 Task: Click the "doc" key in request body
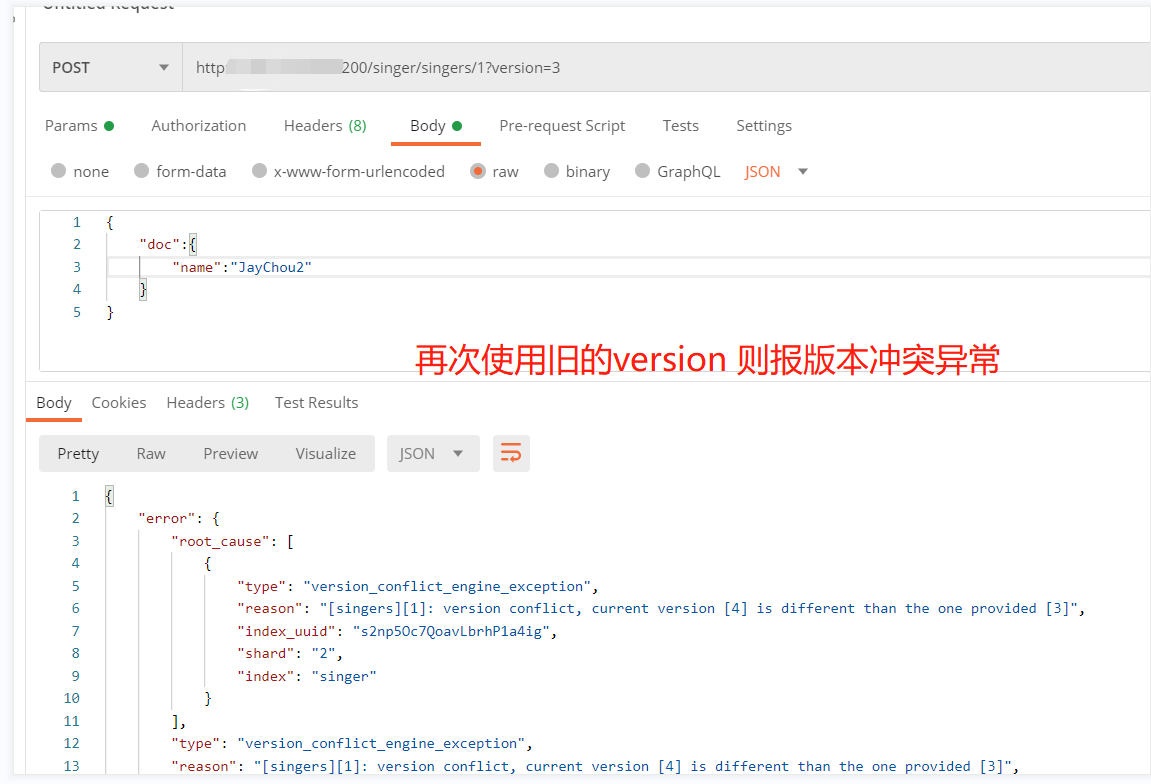coord(159,244)
